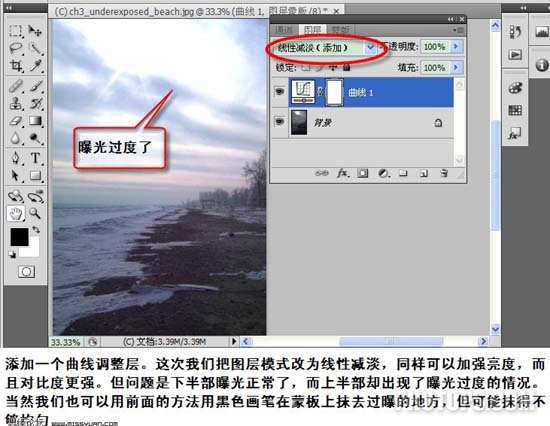Open the Swatches panel from the dock

[515, 111]
